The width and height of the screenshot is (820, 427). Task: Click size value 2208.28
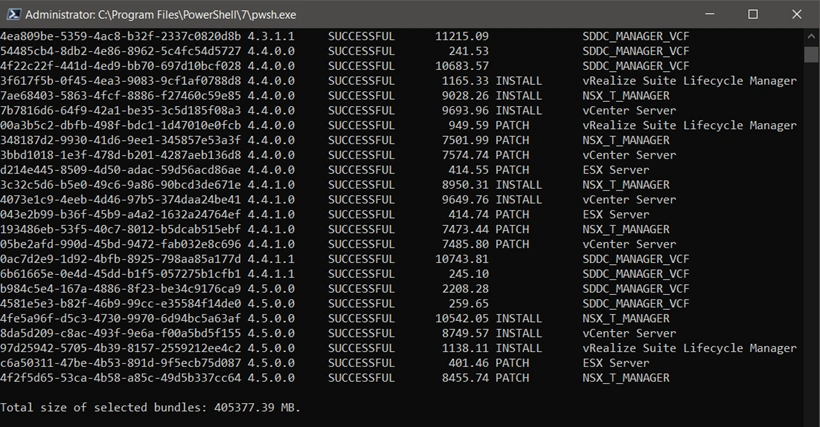tap(465, 288)
